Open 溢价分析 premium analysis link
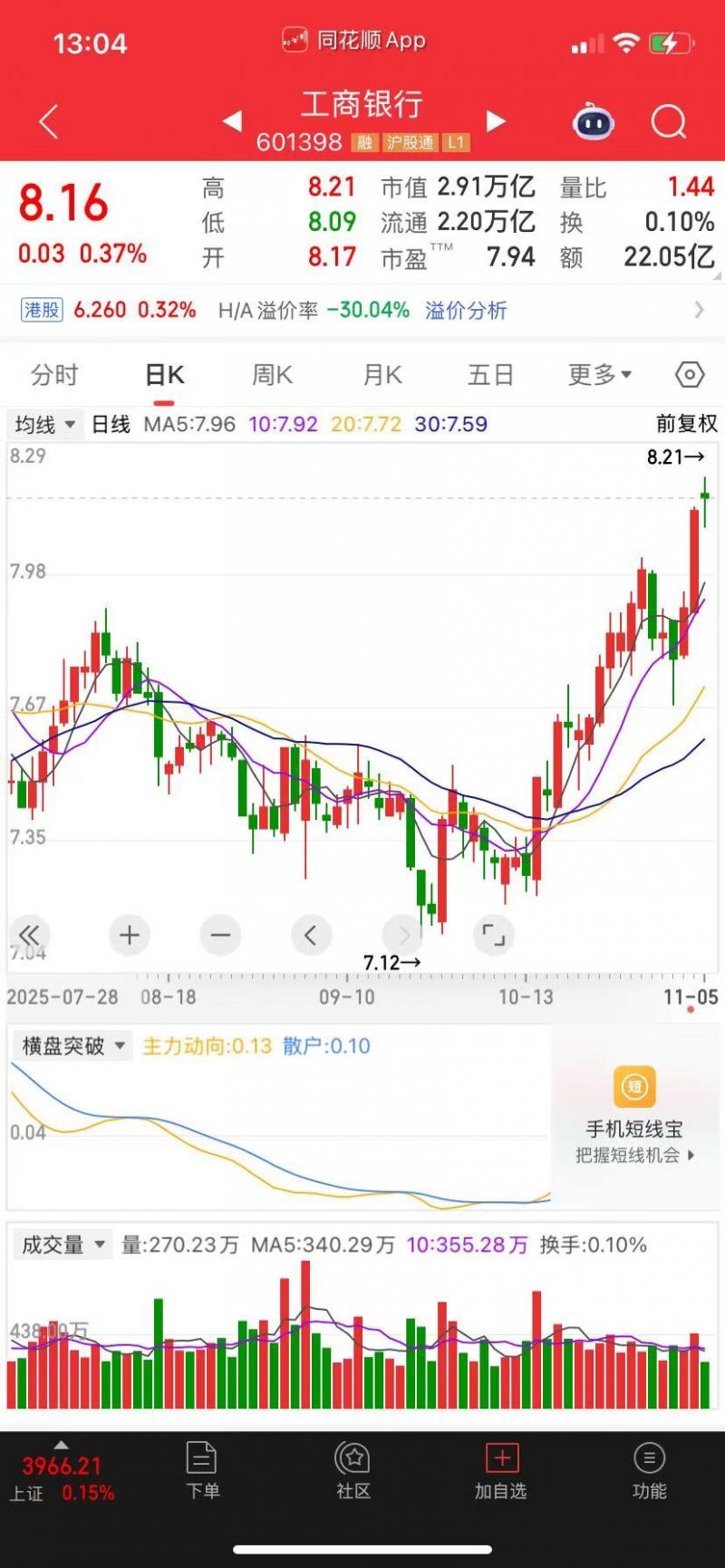 click(466, 311)
